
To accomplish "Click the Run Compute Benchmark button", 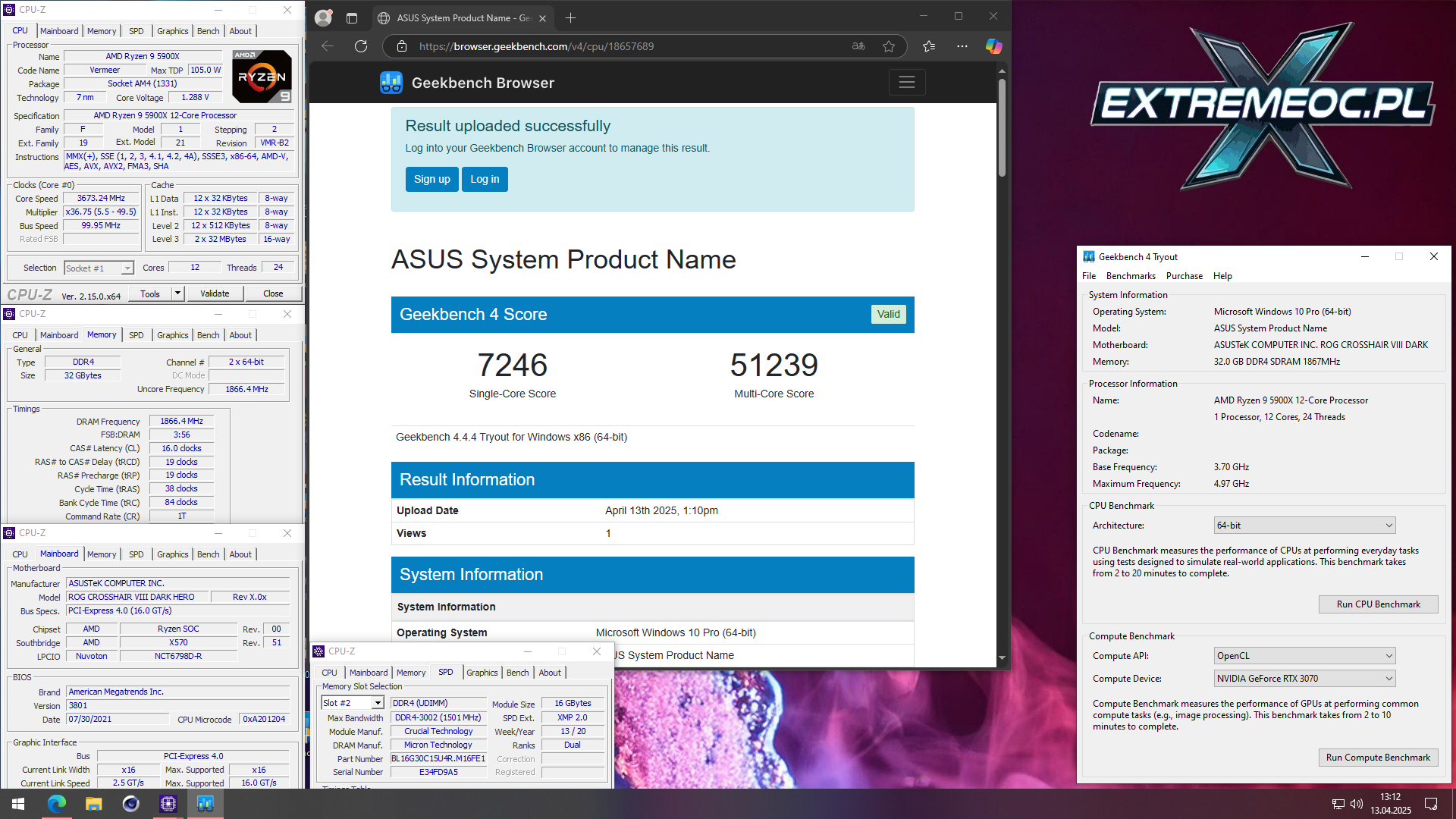I will pos(1378,758).
